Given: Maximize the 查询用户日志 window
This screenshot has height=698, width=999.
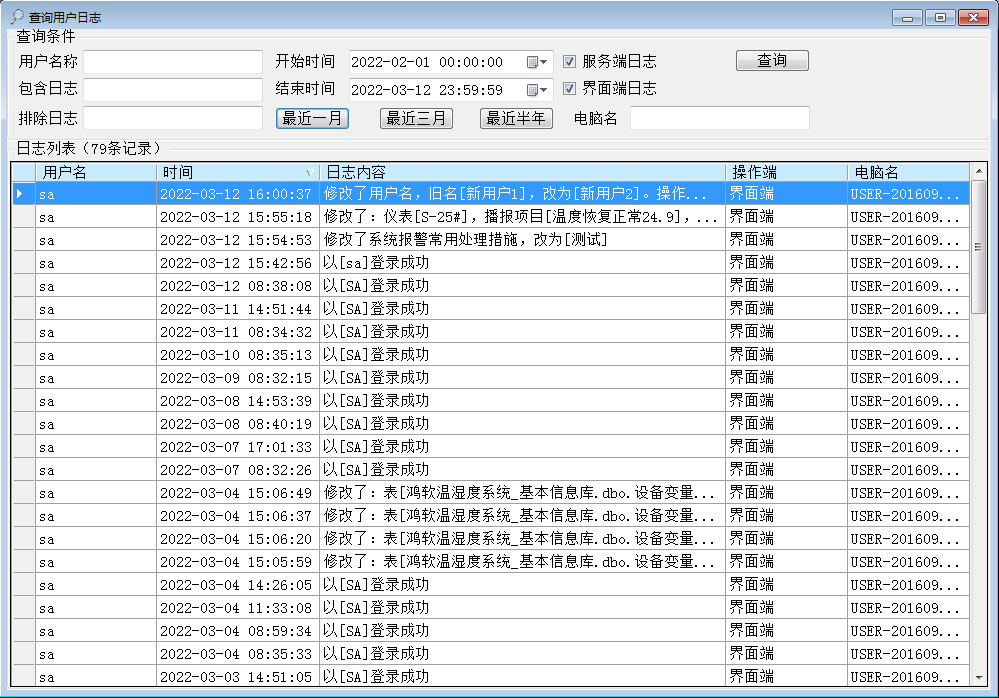Looking at the screenshot, I should point(940,17).
